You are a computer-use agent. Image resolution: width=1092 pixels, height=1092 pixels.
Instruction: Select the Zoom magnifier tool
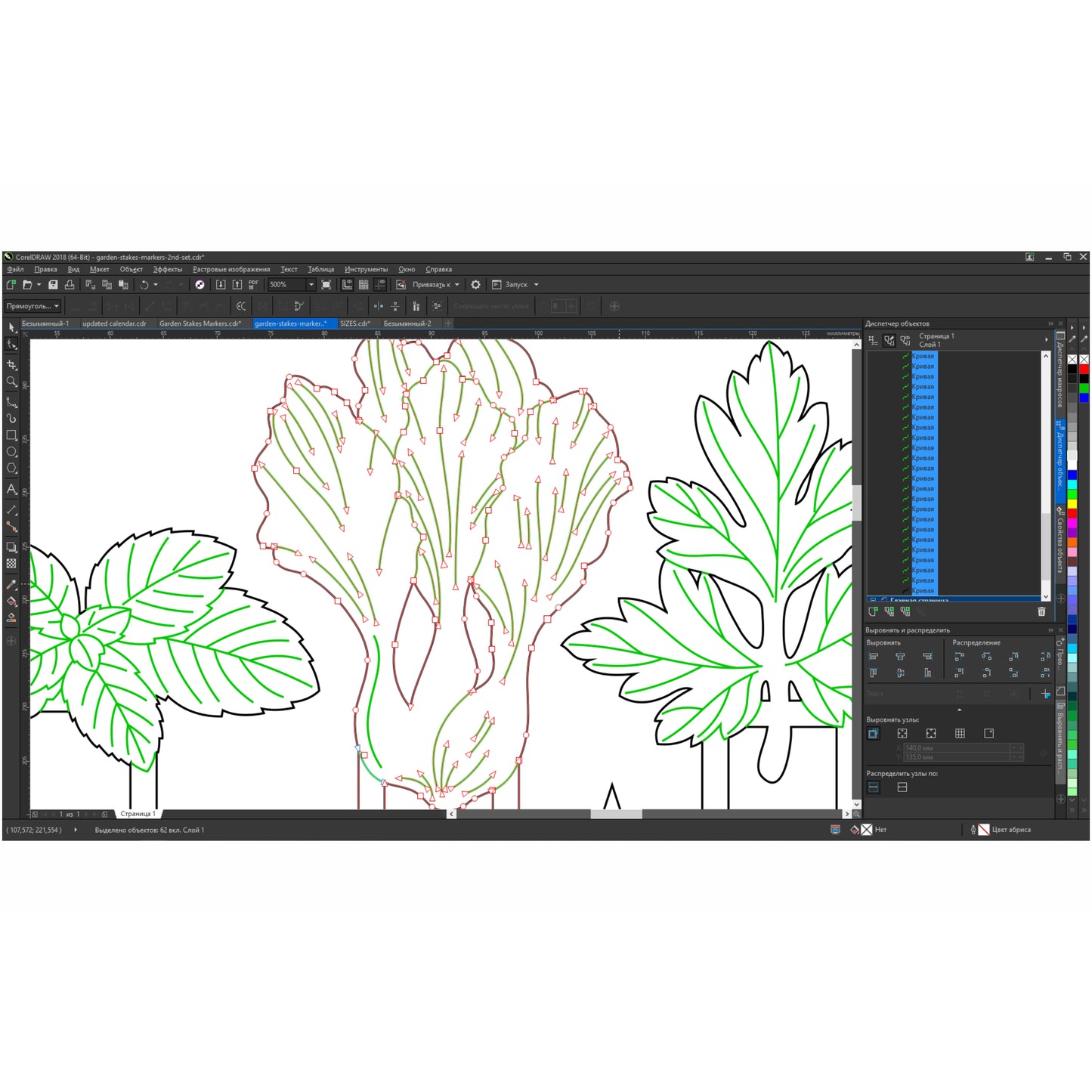(x=11, y=382)
